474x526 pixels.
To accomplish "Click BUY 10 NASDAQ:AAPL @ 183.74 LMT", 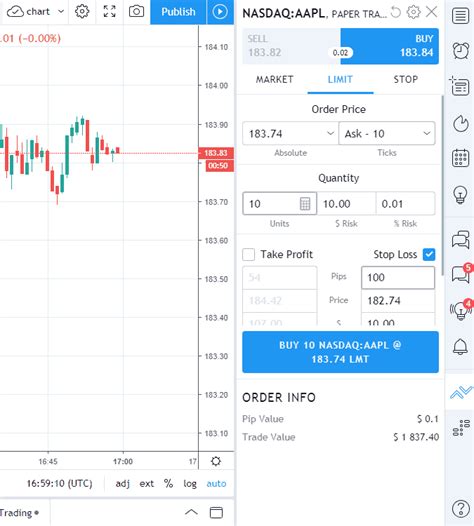I will (x=340, y=352).
